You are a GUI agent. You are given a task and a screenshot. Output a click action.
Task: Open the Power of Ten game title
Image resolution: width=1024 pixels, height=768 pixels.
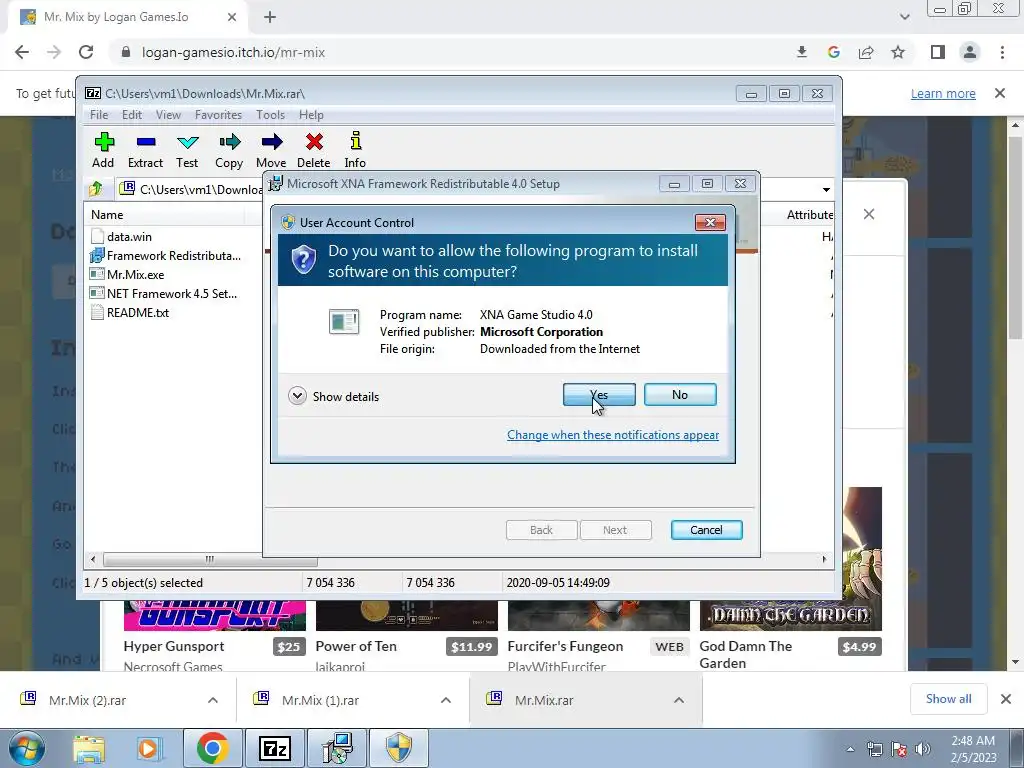356,646
